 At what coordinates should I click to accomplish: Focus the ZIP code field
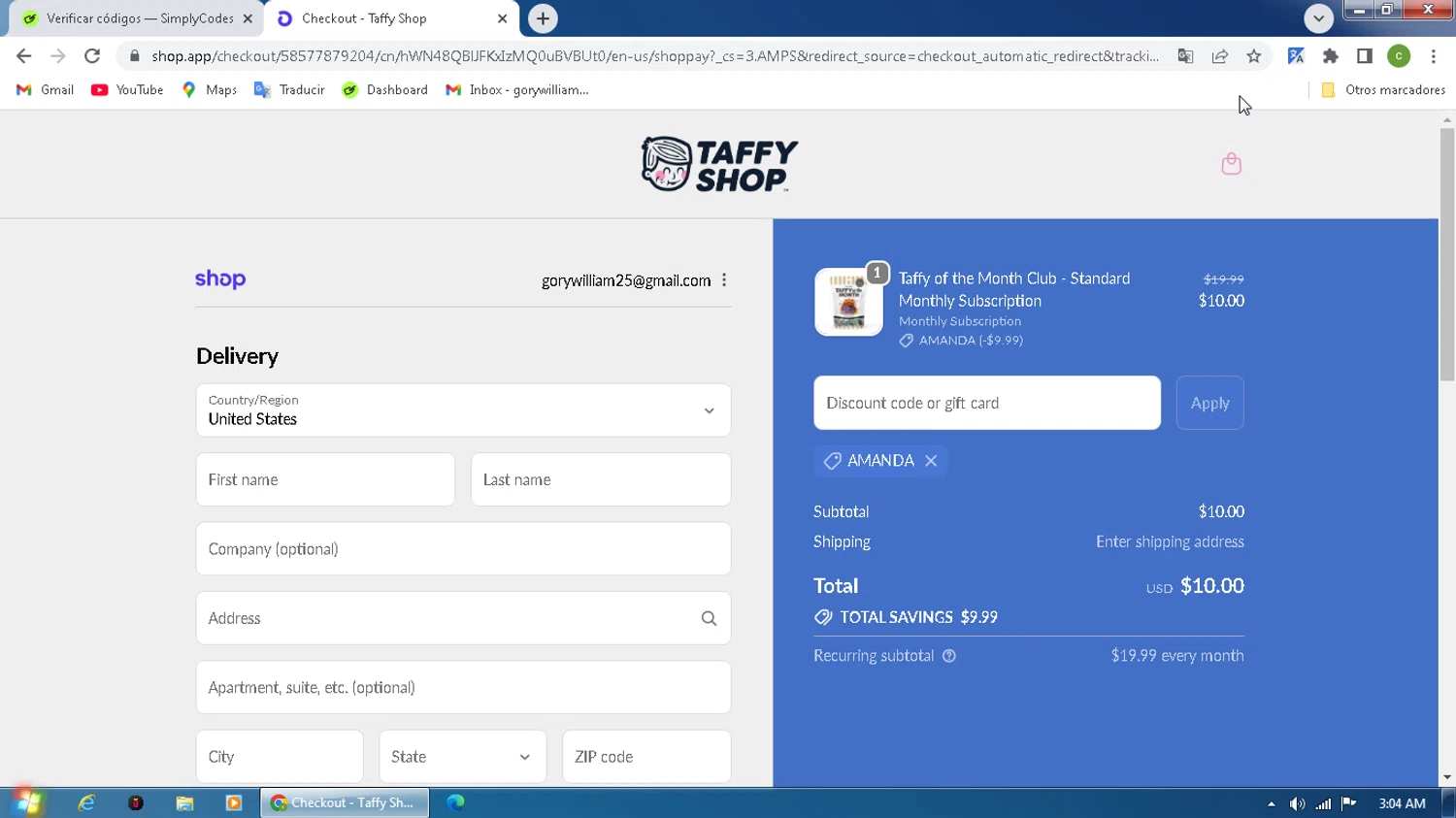click(x=646, y=757)
